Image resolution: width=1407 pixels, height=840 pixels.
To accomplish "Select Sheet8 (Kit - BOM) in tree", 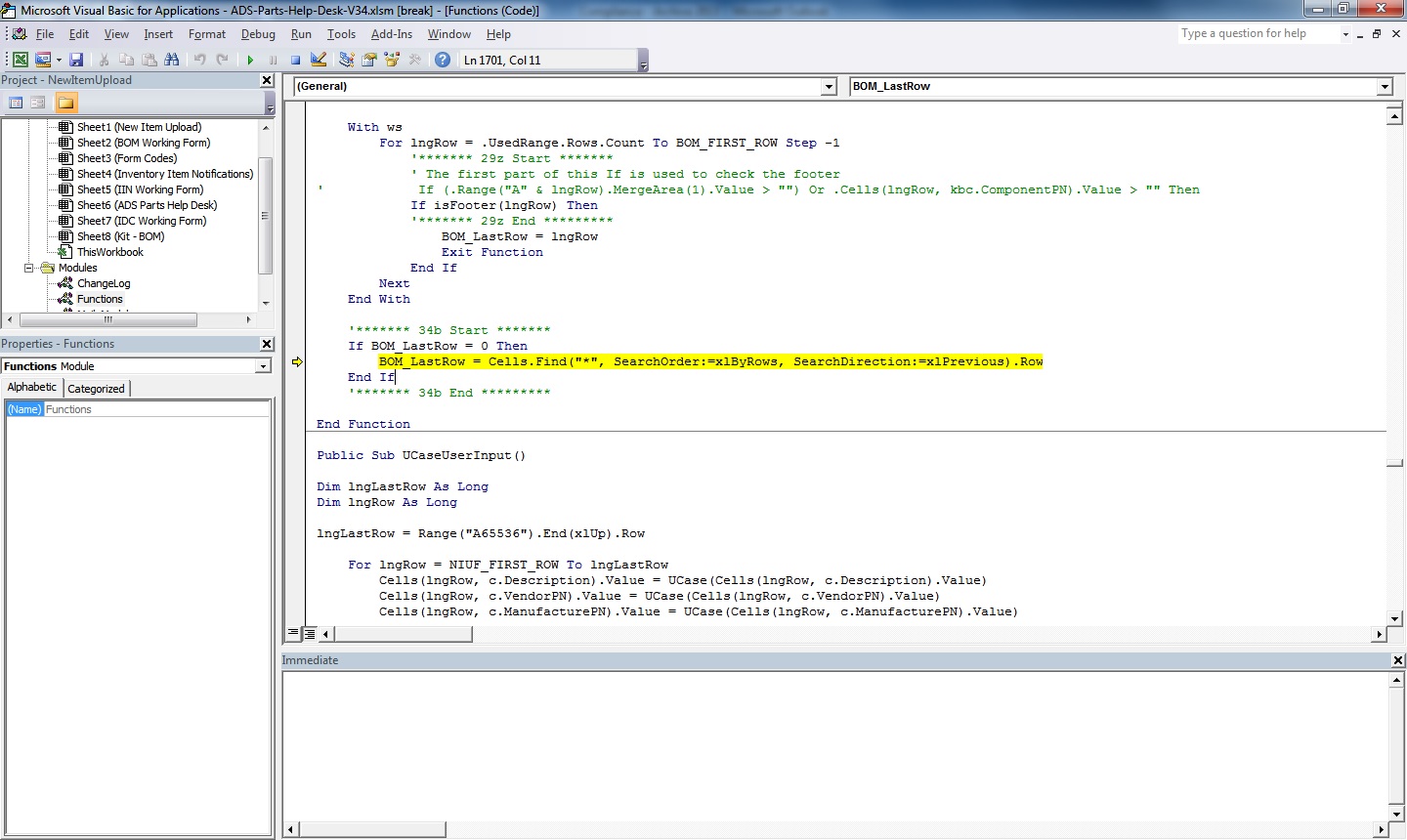I will (120, 236).
